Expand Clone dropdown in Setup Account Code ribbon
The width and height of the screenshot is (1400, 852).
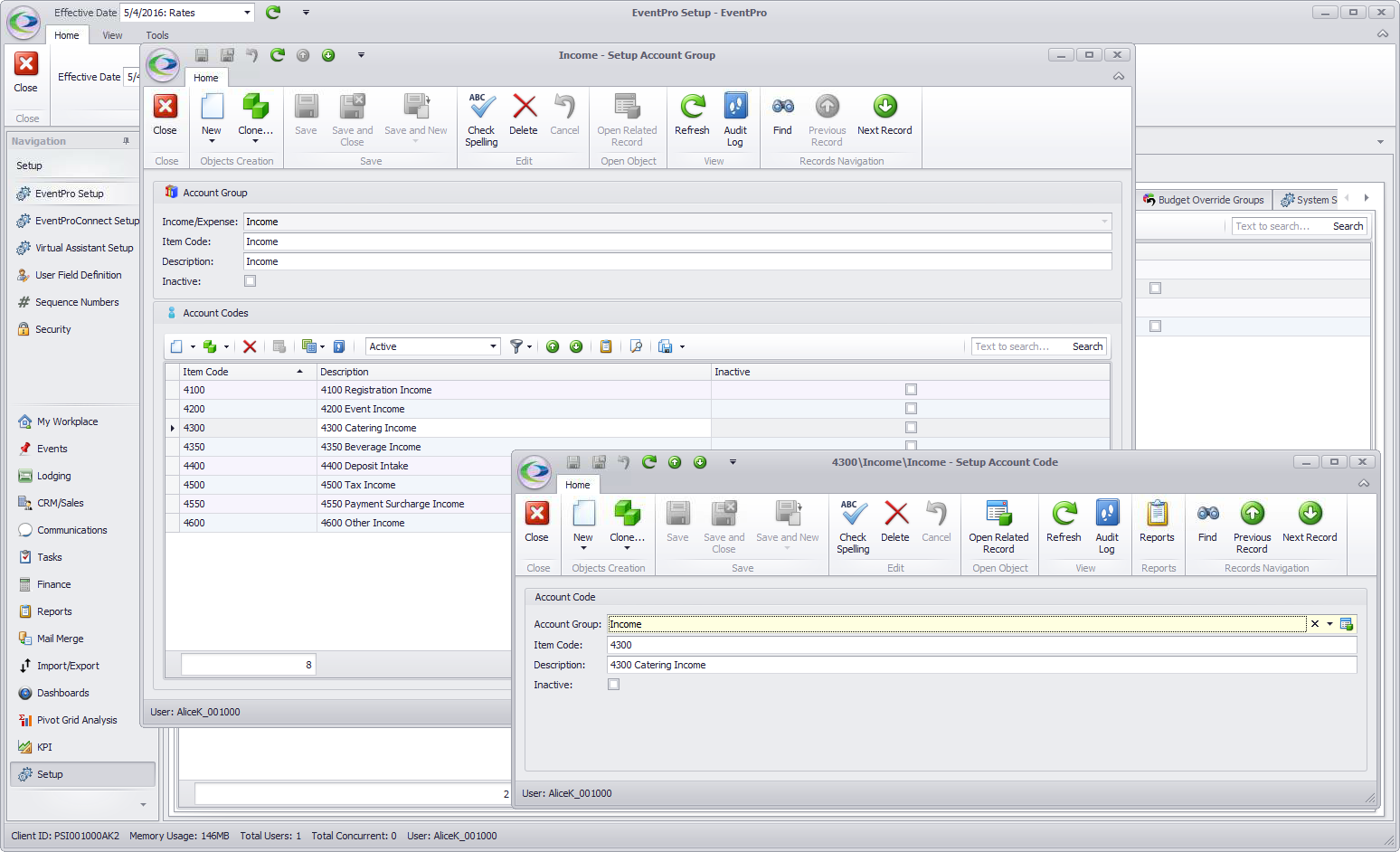click(x=627, y=548)
